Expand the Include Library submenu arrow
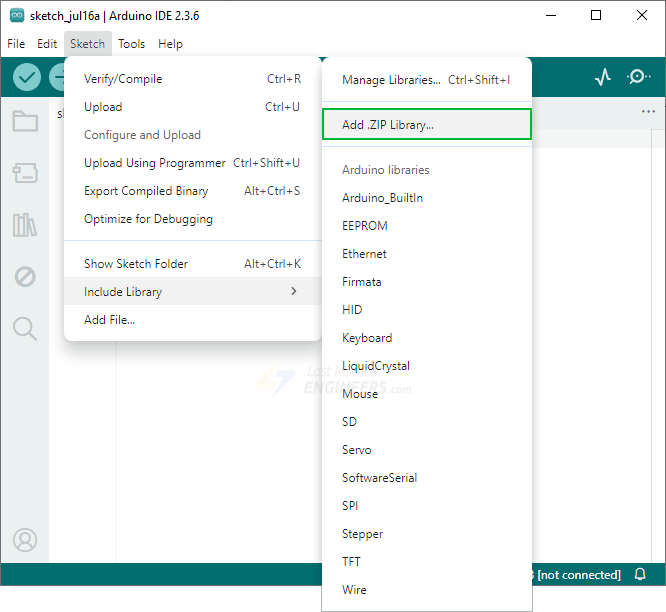 click(x=293, y=292)
